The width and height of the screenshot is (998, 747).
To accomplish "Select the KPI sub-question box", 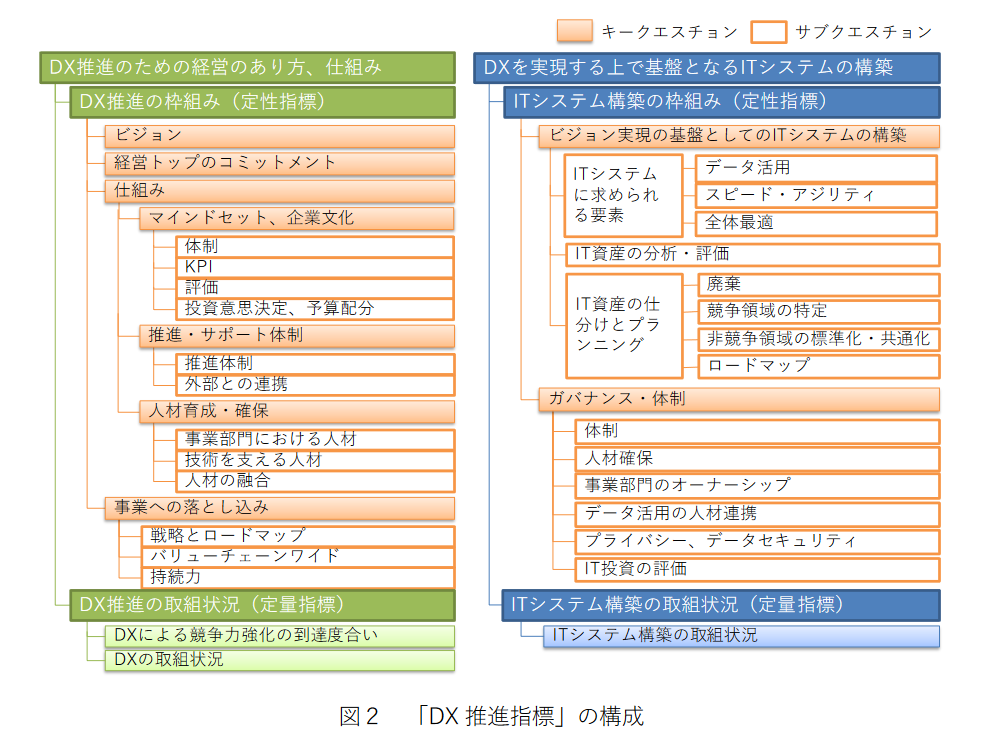I will click(315, 267).
